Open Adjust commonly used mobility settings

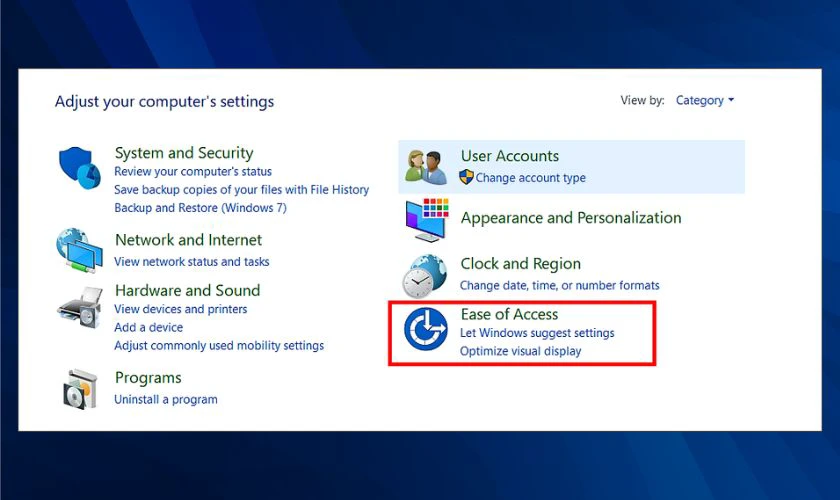[219, 346]
